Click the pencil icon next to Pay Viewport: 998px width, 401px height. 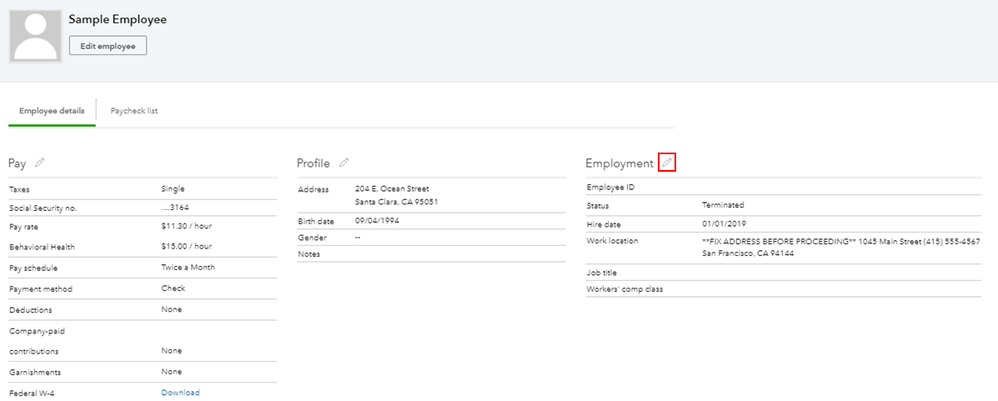pyautogui.click(x=40, y=162)
